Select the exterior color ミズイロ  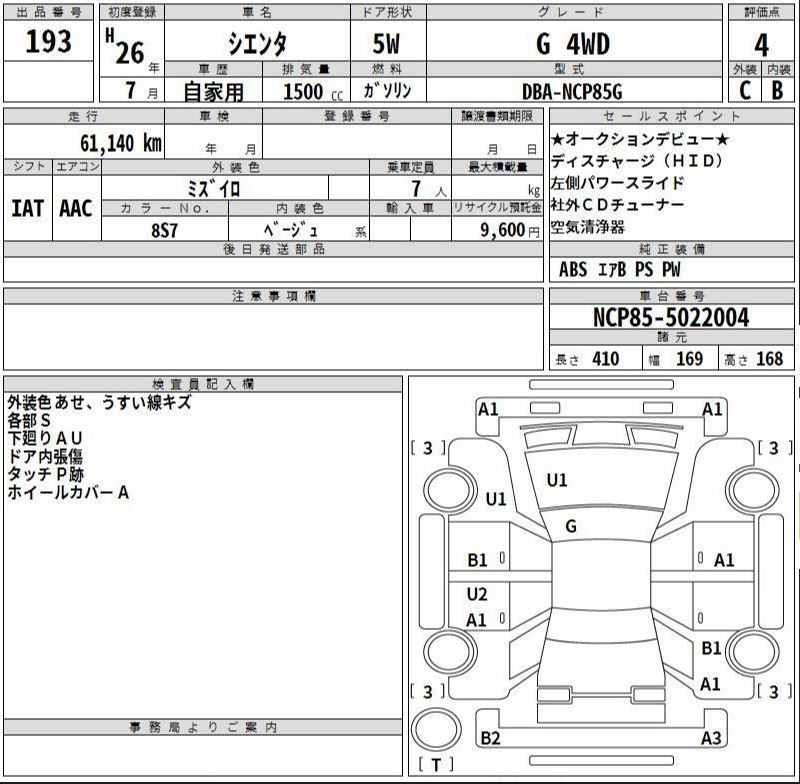point(213,189)
